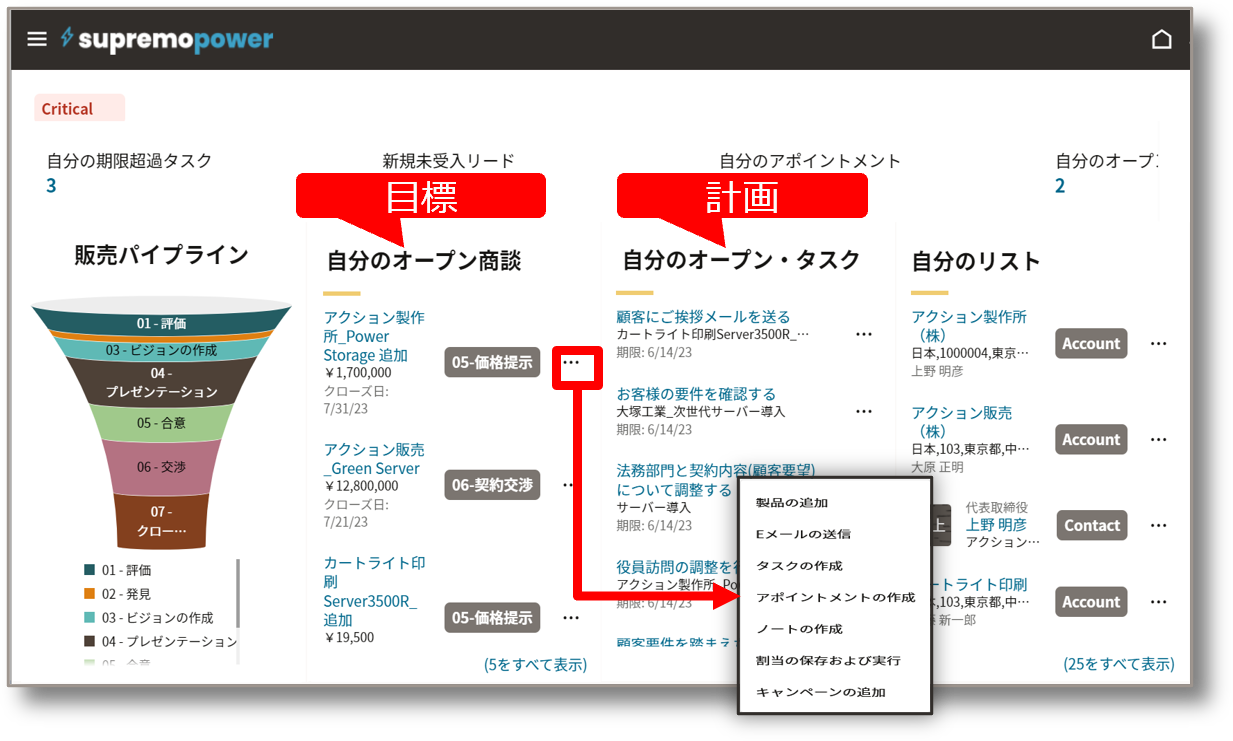Click the (5をすべて表示) link under open deals
Image resolution: width=1233 pixels, height=741 pixels.
(536, 664)
